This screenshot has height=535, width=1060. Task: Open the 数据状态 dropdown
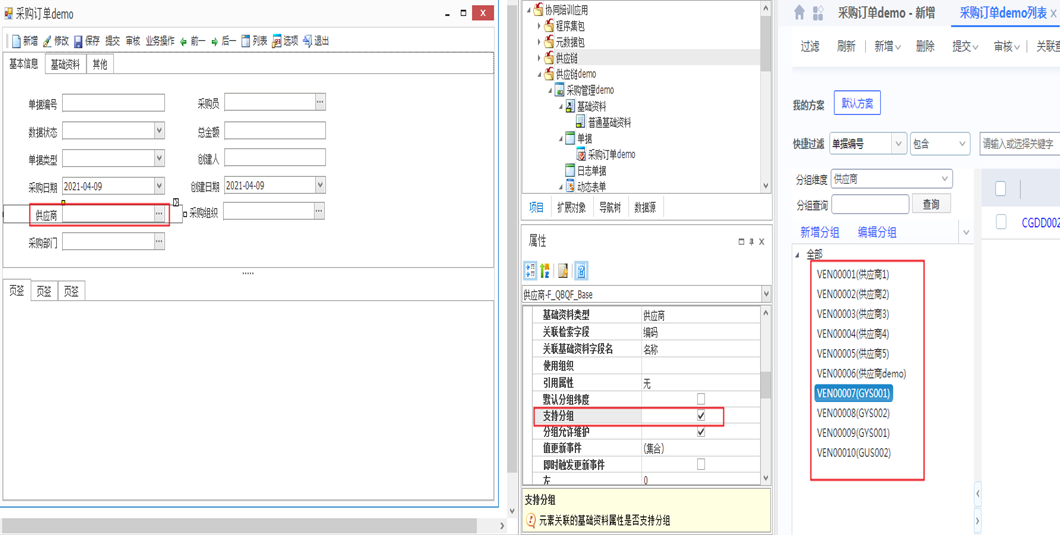pyautogui.click(x=158, y=130)
